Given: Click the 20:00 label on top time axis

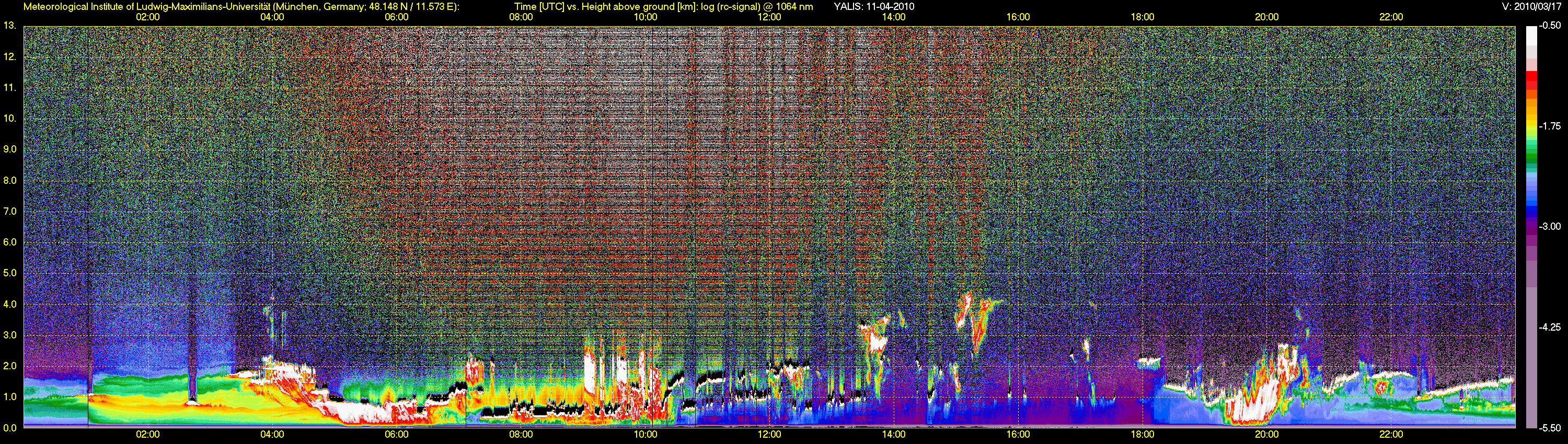Looking at the screenshot, I should (1267, 17).
